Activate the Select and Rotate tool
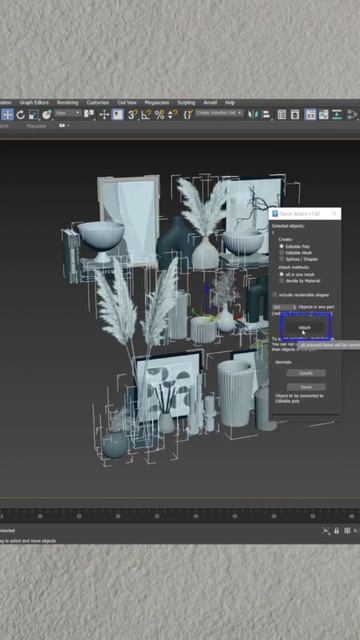This screenshot has width=360, height=640. click(20, 115)
